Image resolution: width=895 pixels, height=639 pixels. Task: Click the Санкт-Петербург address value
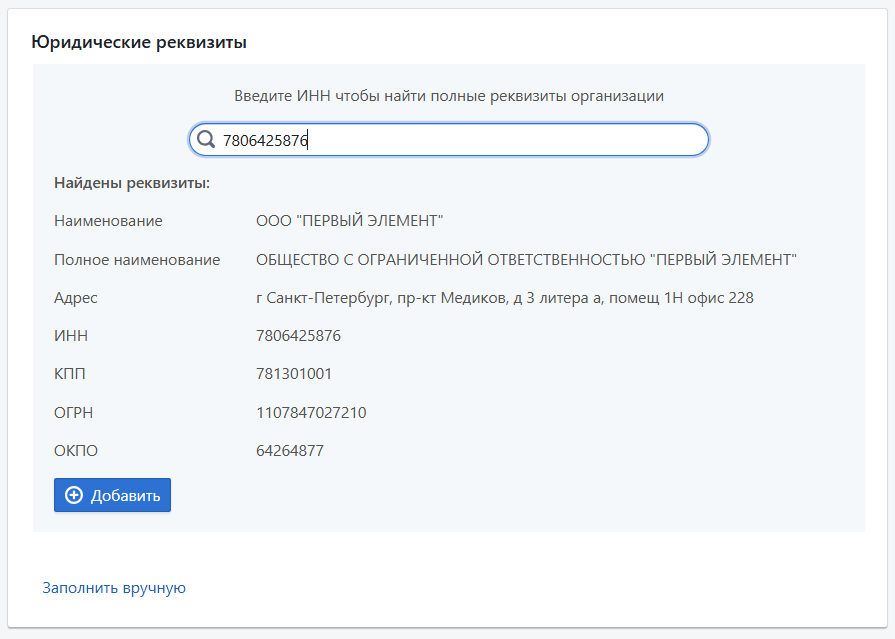pos(504,298)
